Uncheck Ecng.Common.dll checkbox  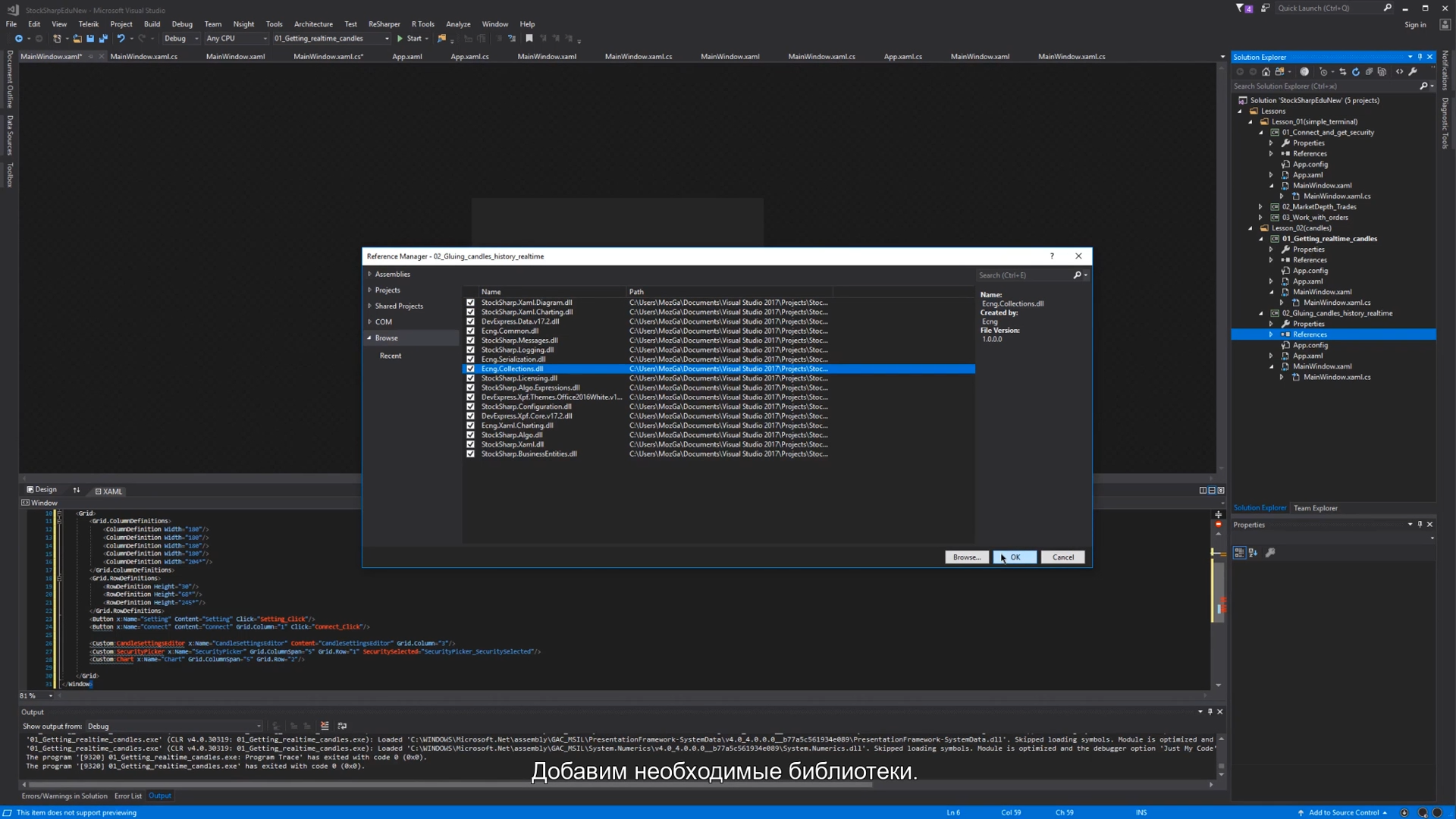pos(470,331)
